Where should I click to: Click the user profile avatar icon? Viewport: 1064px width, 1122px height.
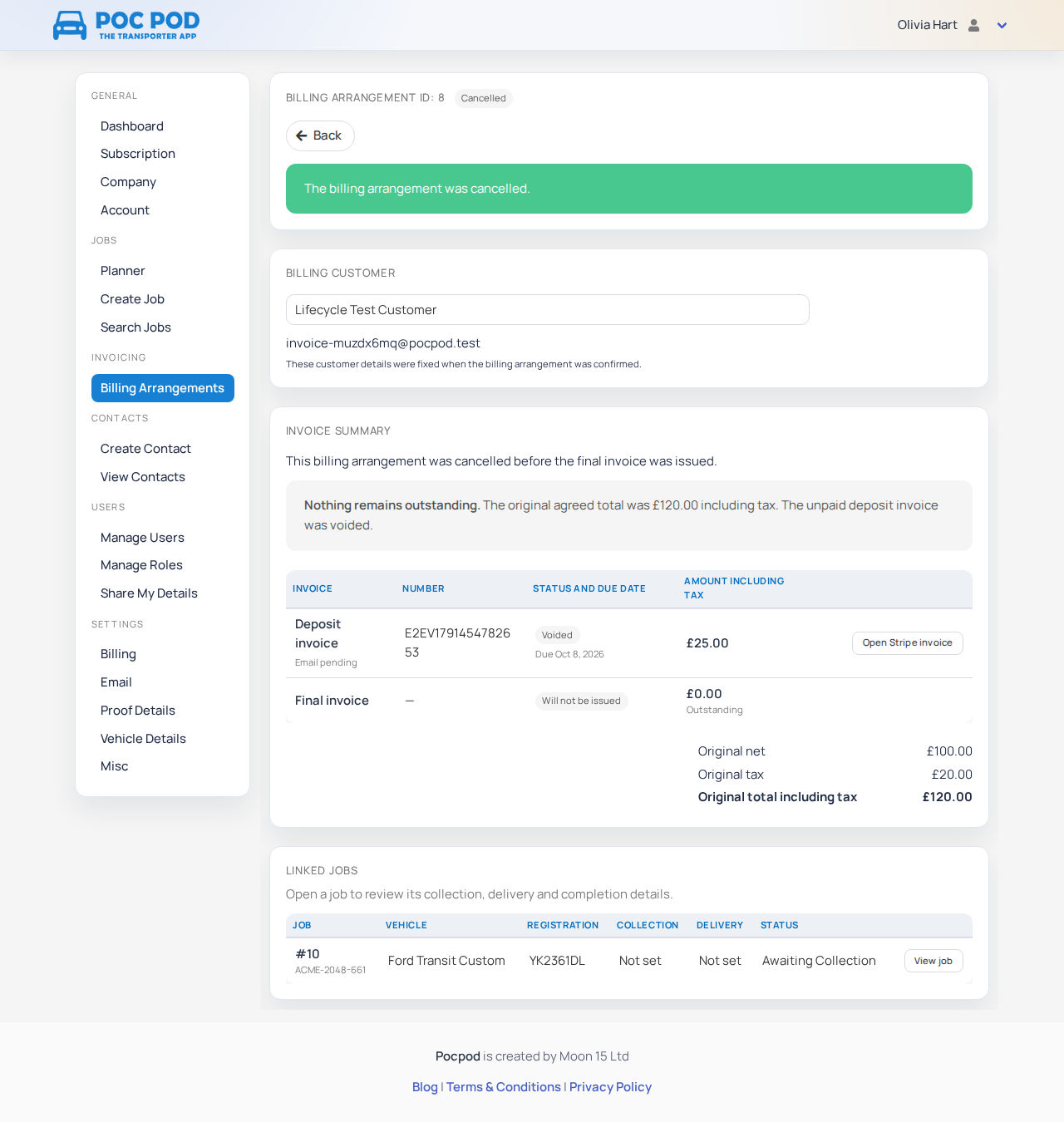(x=974, y=25)
